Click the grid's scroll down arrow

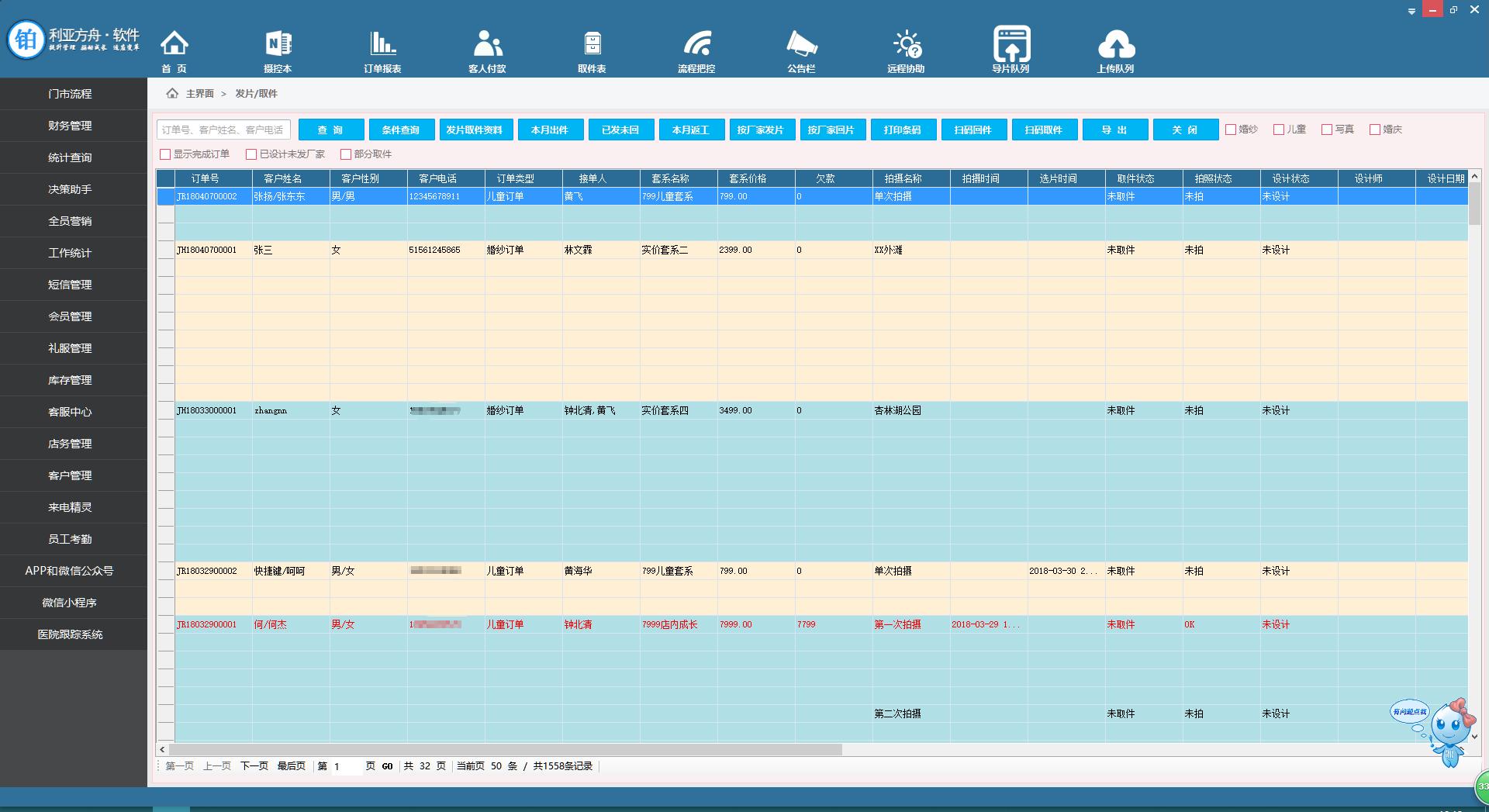tap(1474, 736)
